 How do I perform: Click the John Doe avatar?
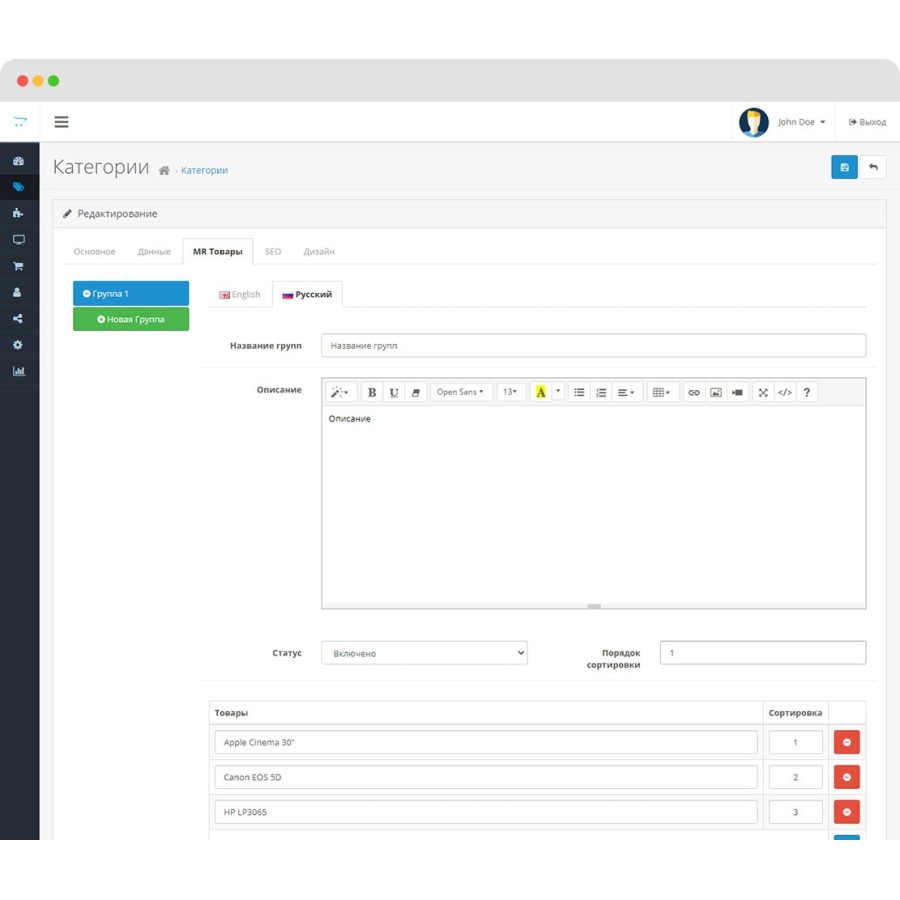(754, 122)
